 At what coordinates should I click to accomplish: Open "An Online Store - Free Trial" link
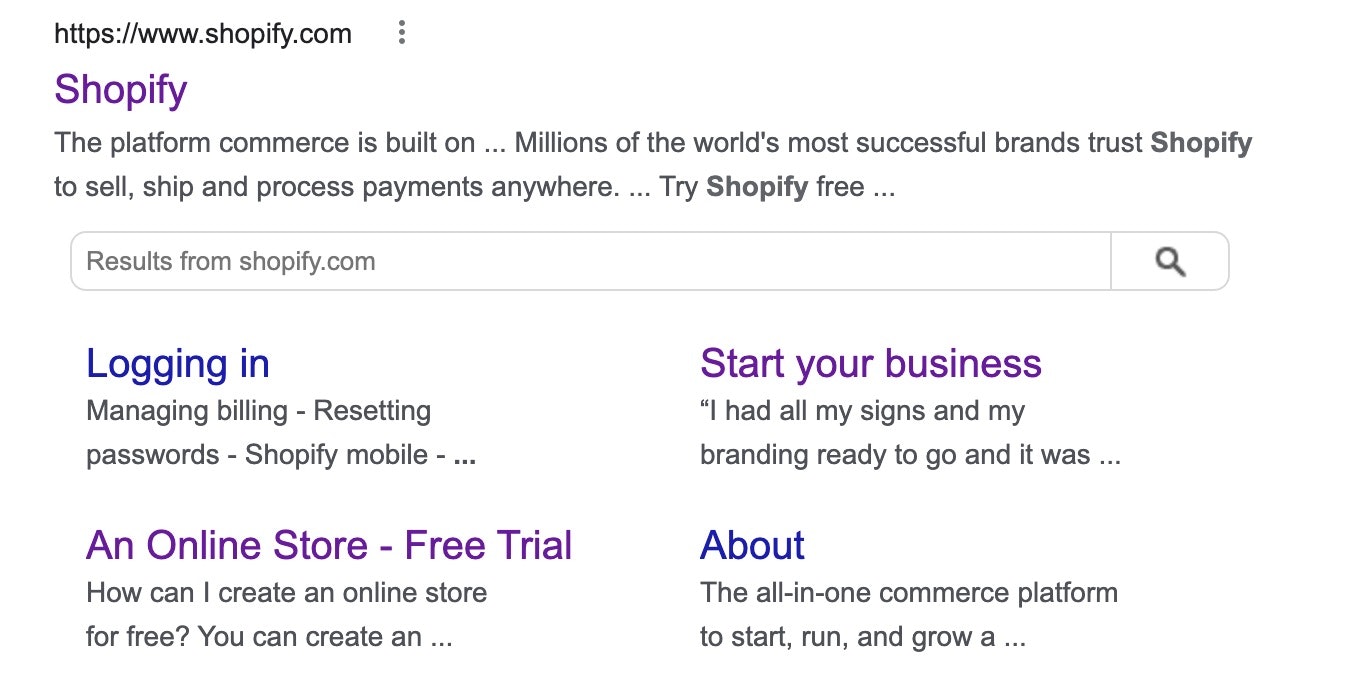[x=329, y=546]
